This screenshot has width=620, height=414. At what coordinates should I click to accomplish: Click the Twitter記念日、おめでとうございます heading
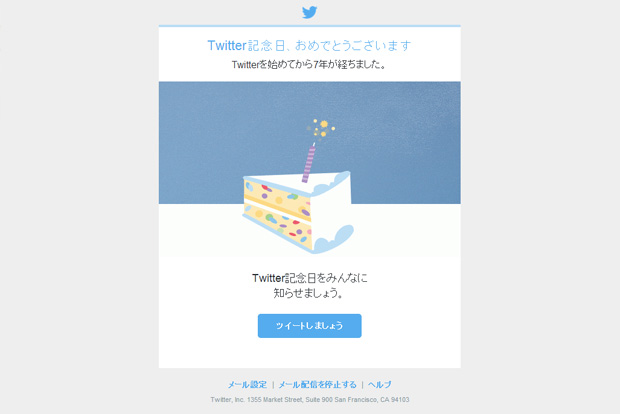(x=309, y=45)
